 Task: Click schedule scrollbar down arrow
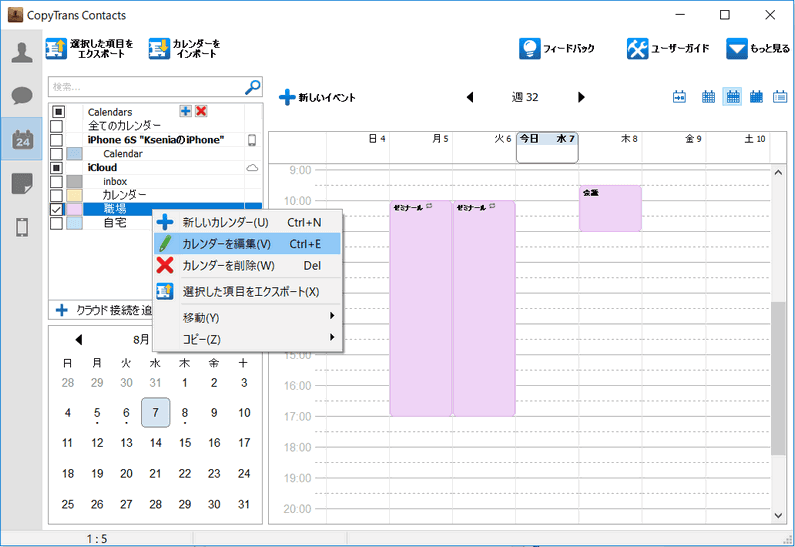point(778,516)
